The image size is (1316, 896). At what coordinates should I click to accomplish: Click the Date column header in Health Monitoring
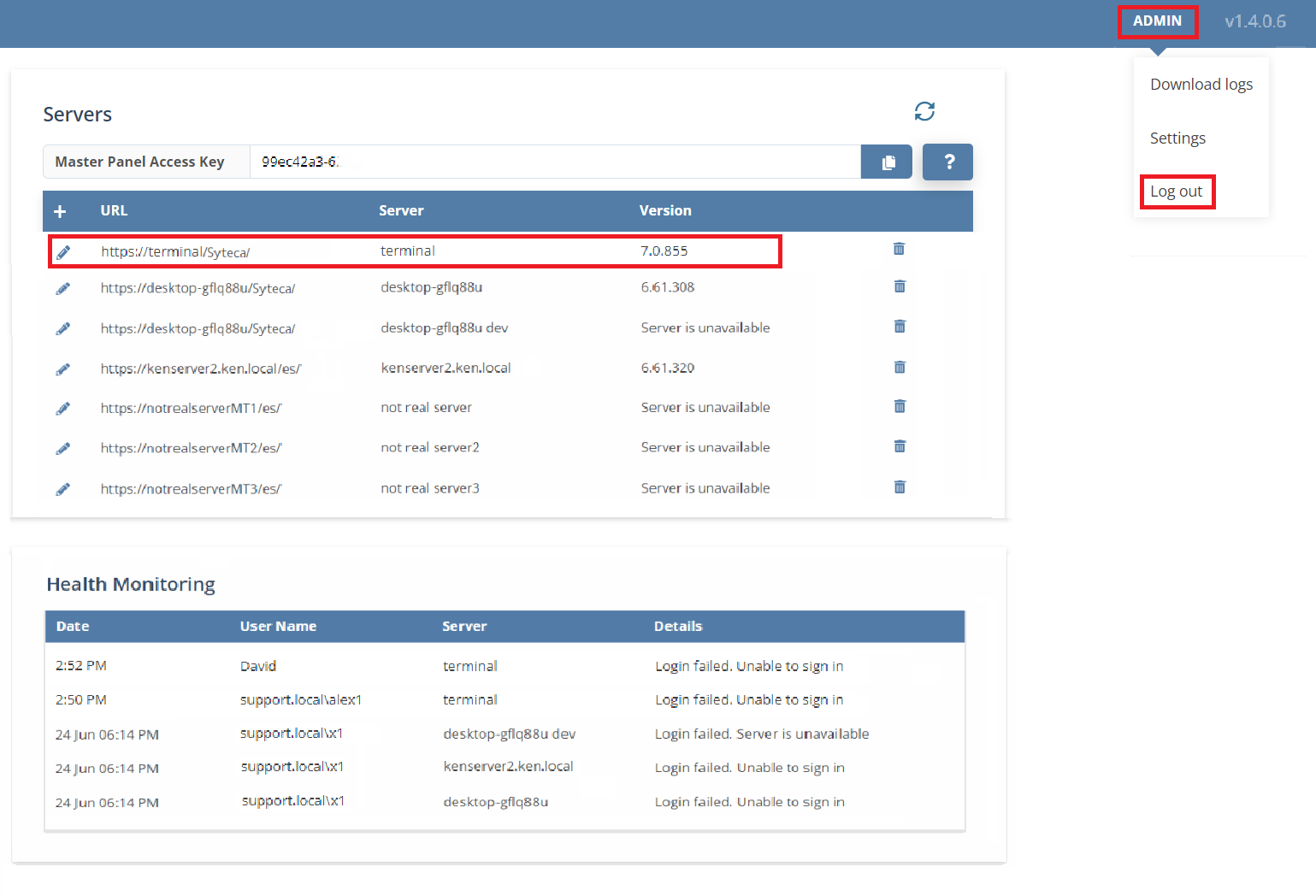pos(73,627)
